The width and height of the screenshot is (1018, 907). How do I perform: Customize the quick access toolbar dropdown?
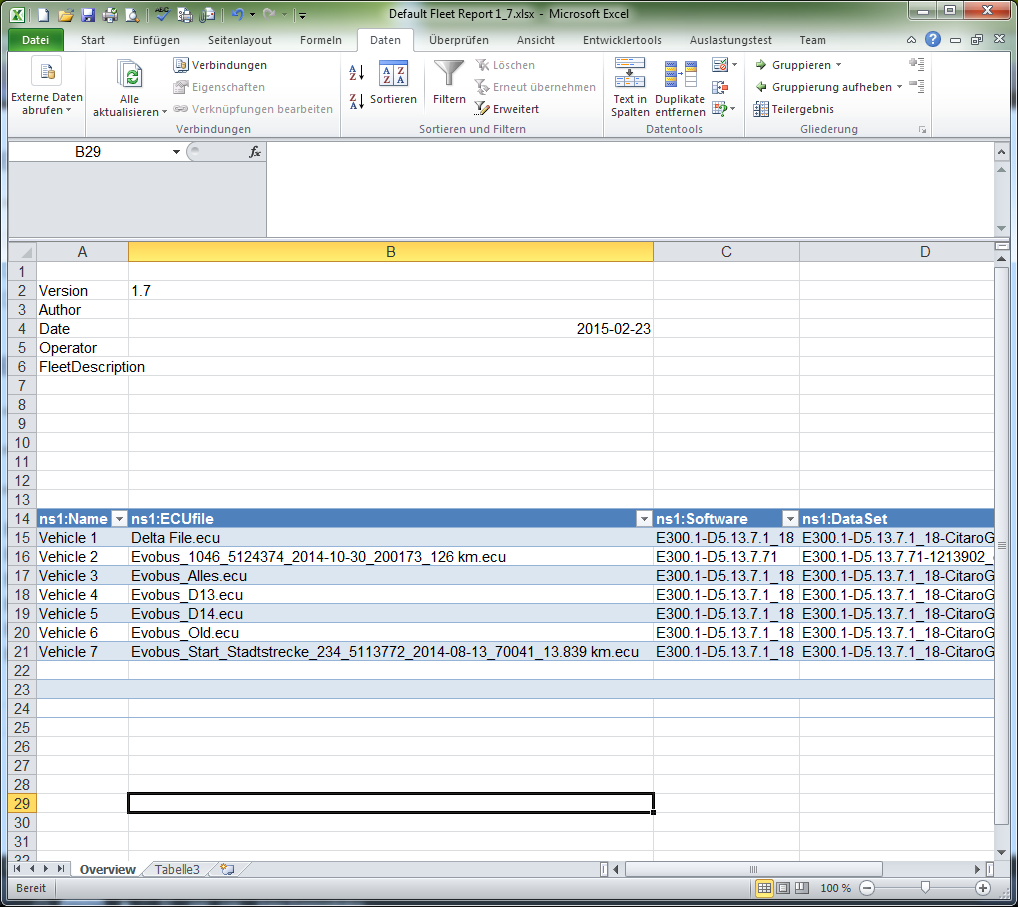point(302,15)
